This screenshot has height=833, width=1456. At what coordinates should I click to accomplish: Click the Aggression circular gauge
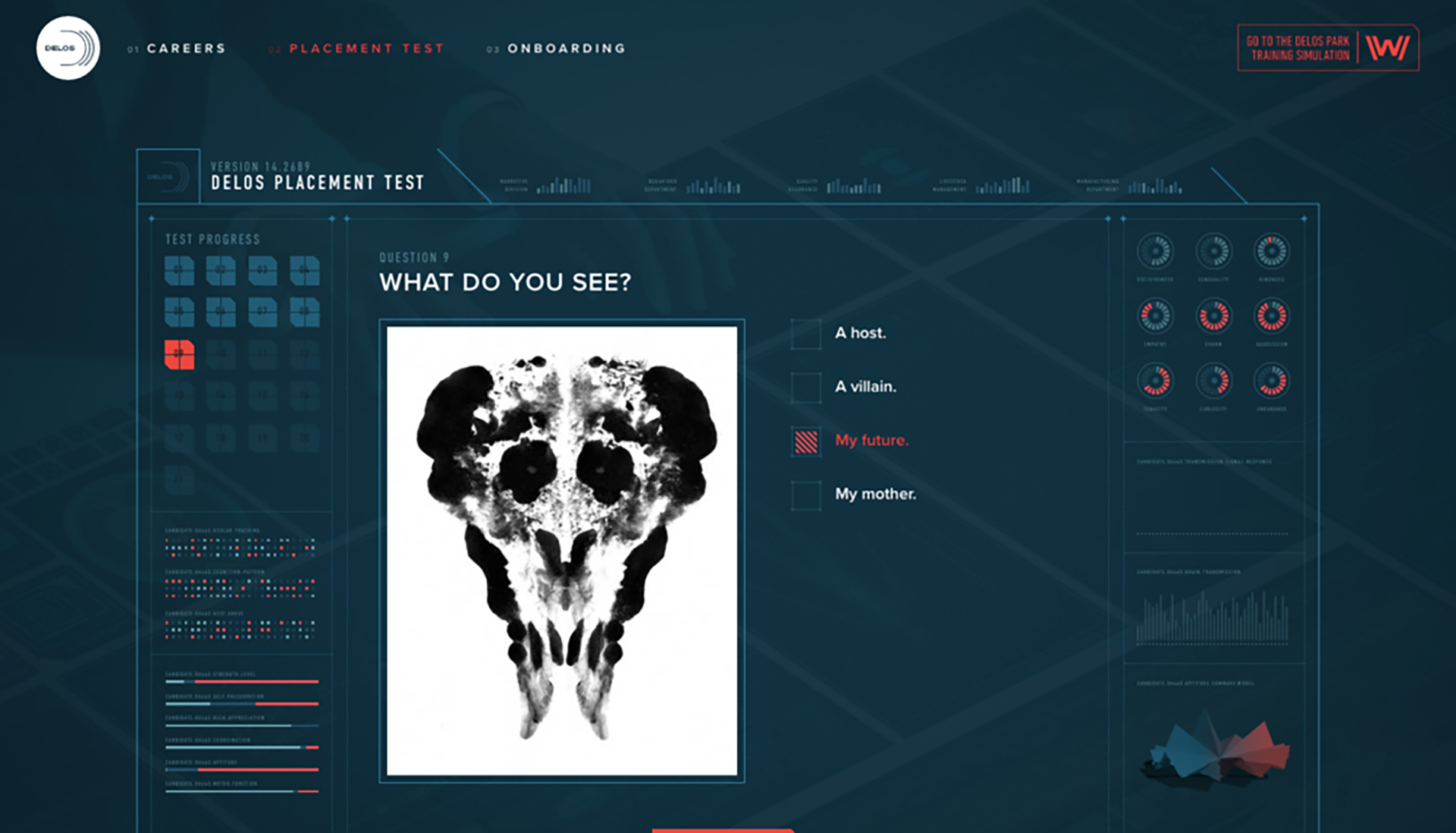pyautogui.click(x=1271, y=316)
